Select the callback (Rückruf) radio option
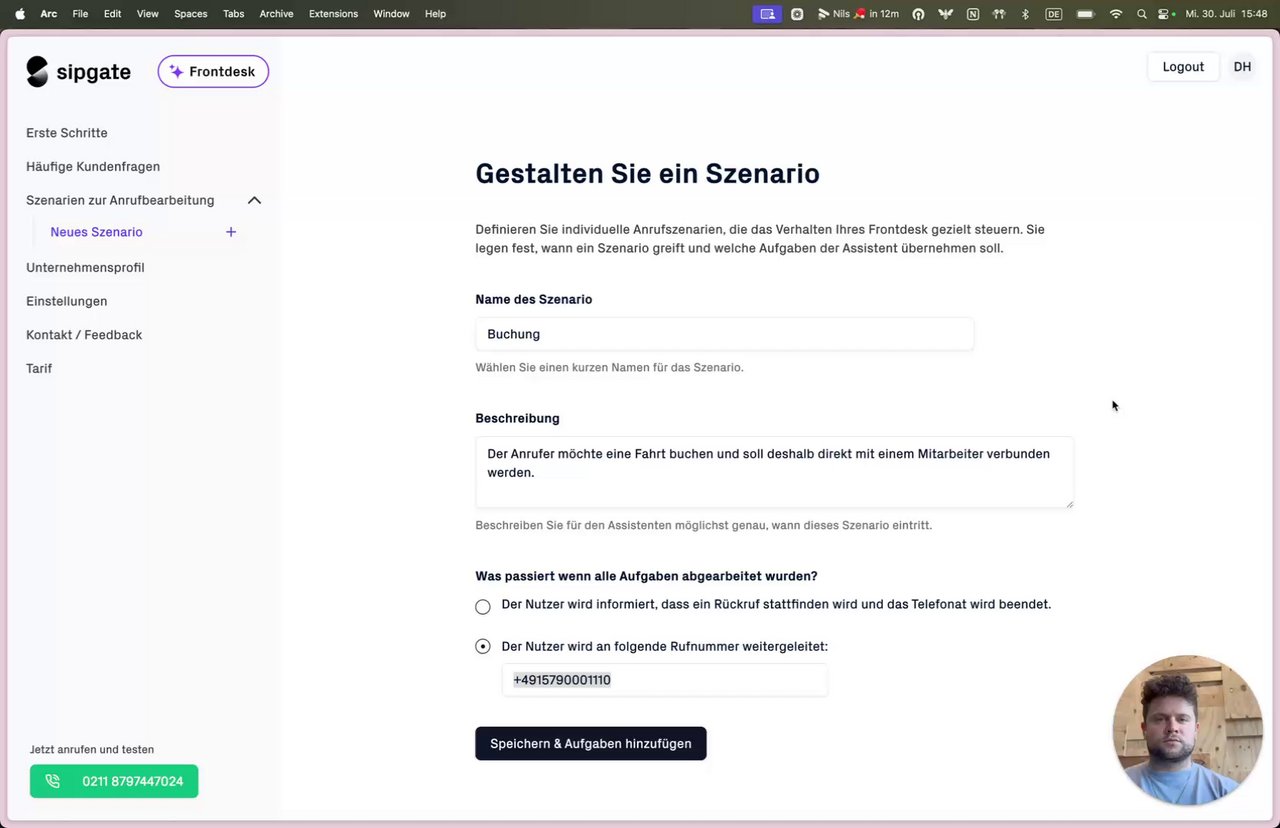The height and width of the screenshot is (828, 1280). tap(483, 606)
